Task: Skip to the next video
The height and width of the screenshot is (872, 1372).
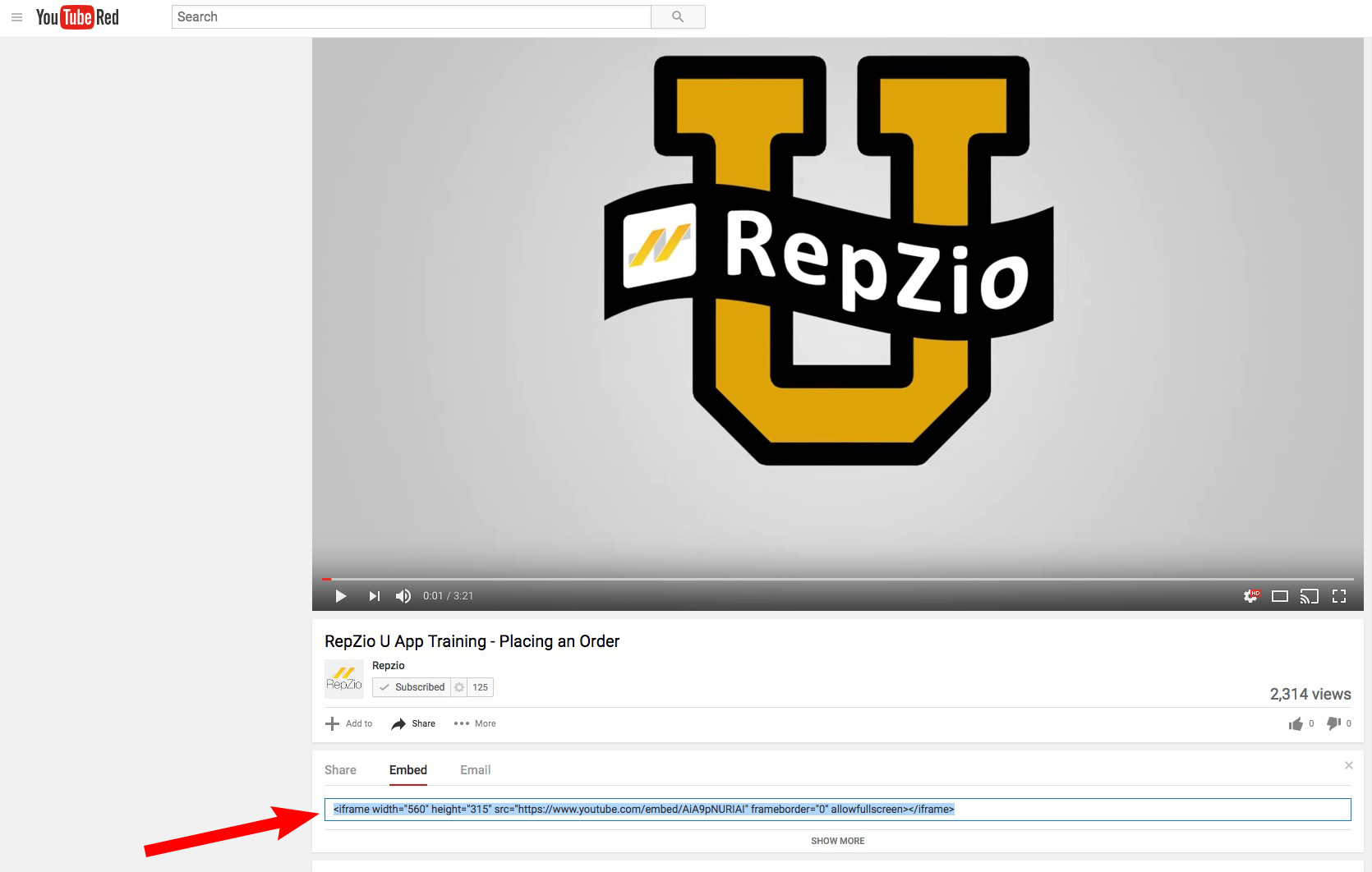Action: 374,596
